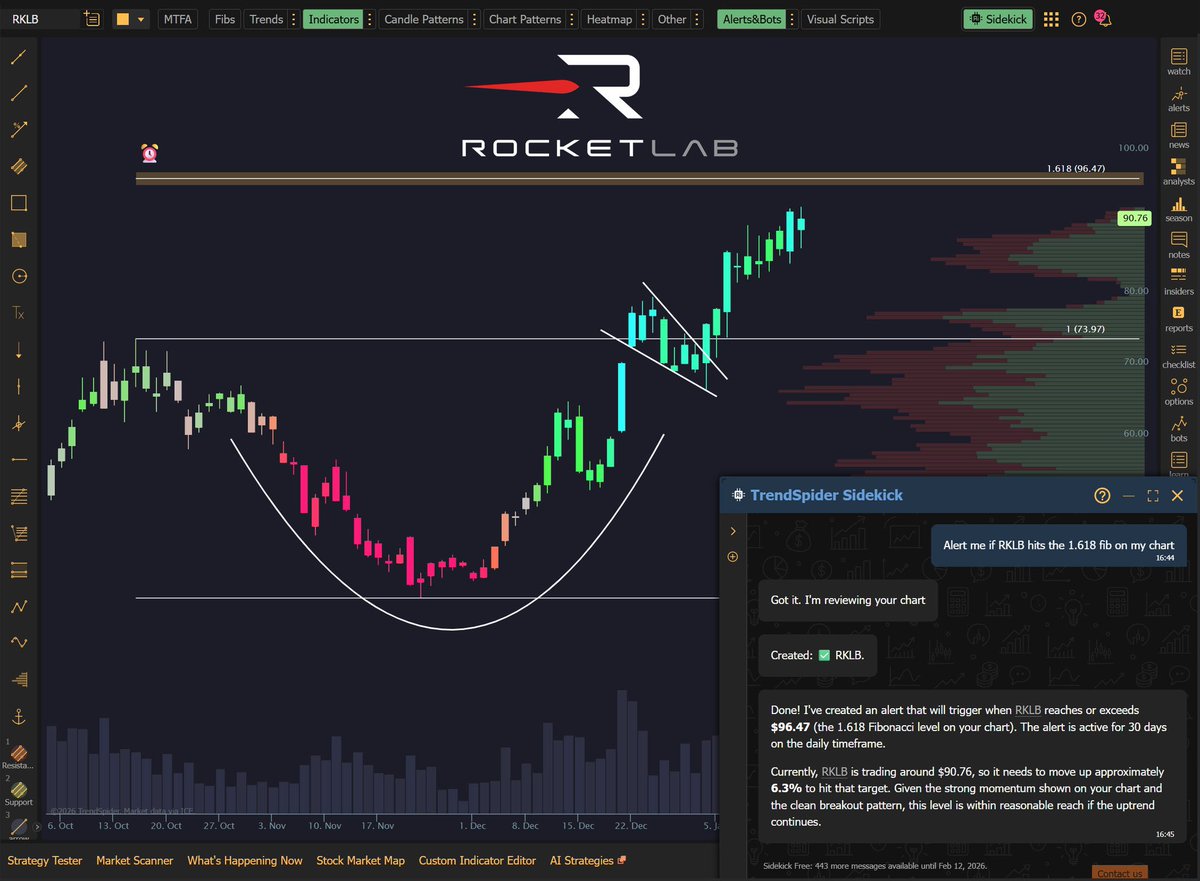Disable the Indicators toggle
Screen dimensions: 1200x881
pyautogui.click(x=333, y=18)
